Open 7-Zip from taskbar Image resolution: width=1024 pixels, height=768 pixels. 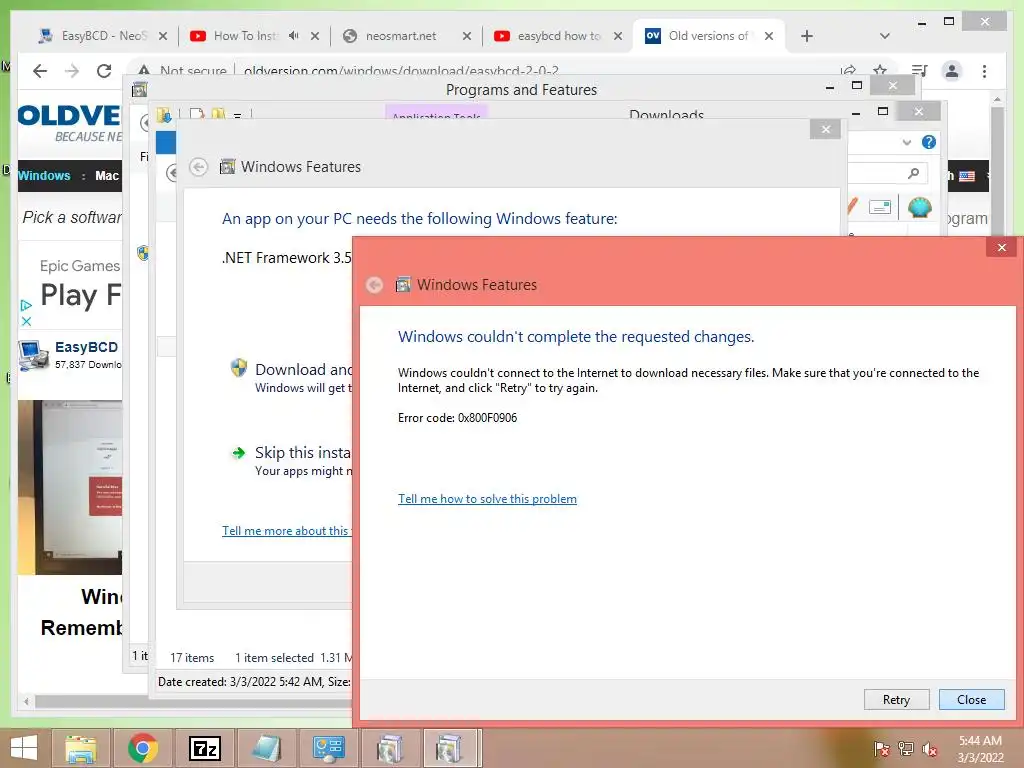[204, 748]
